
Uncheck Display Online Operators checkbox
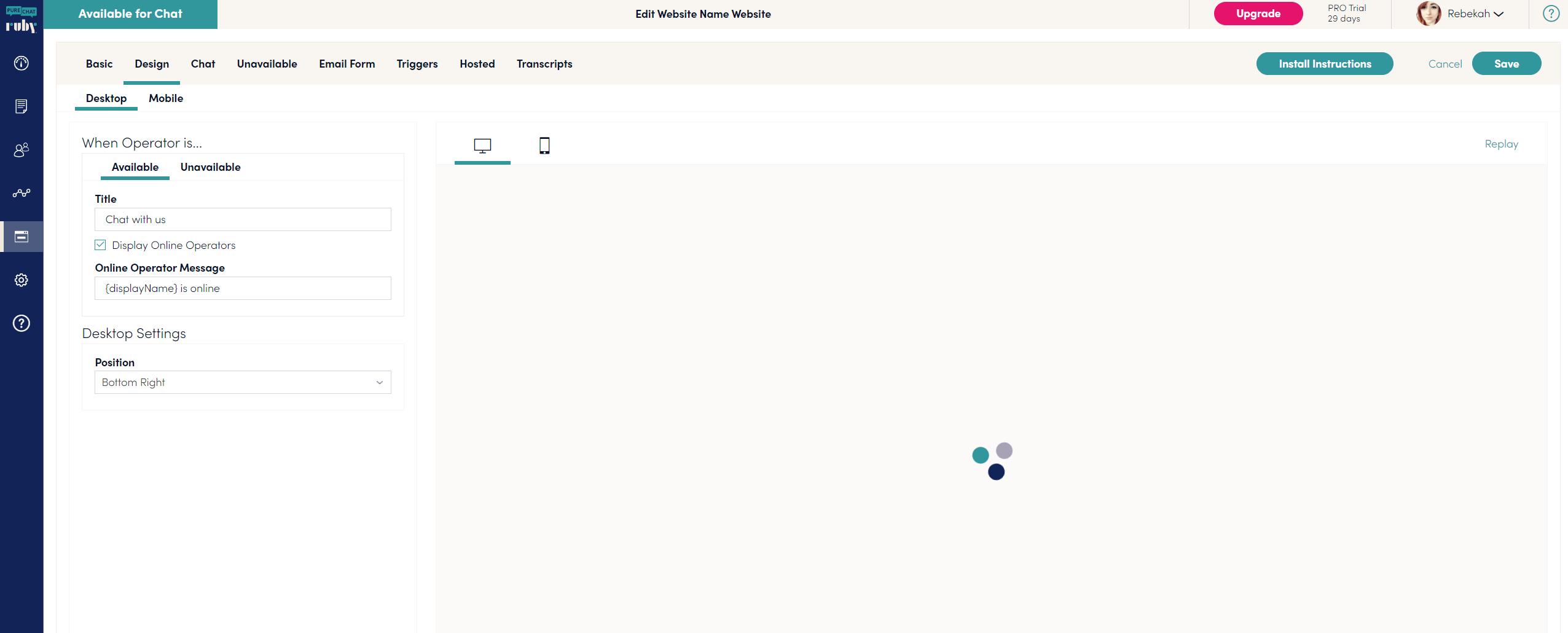tap(101, 245)
